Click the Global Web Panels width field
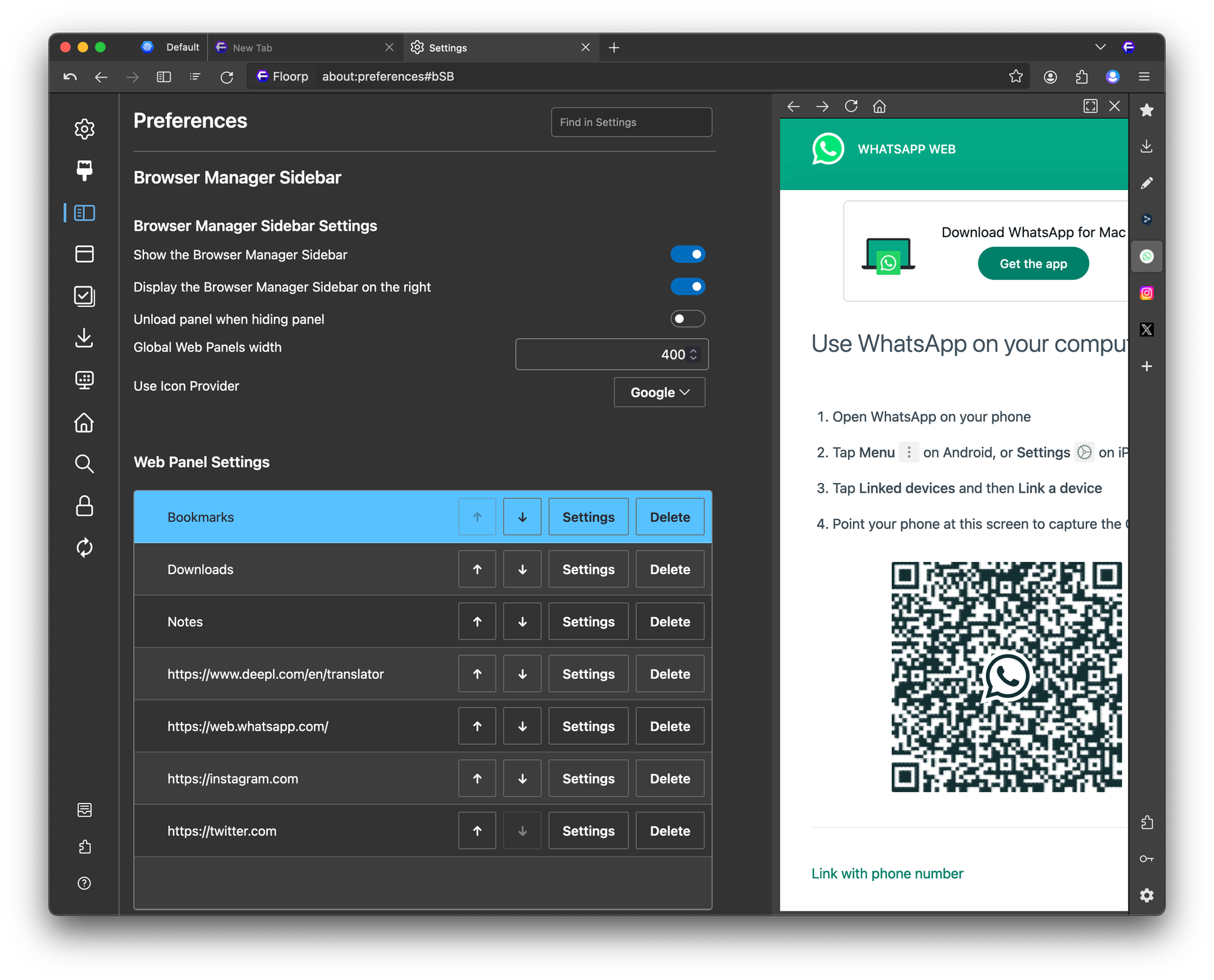 tap(612, 354)
